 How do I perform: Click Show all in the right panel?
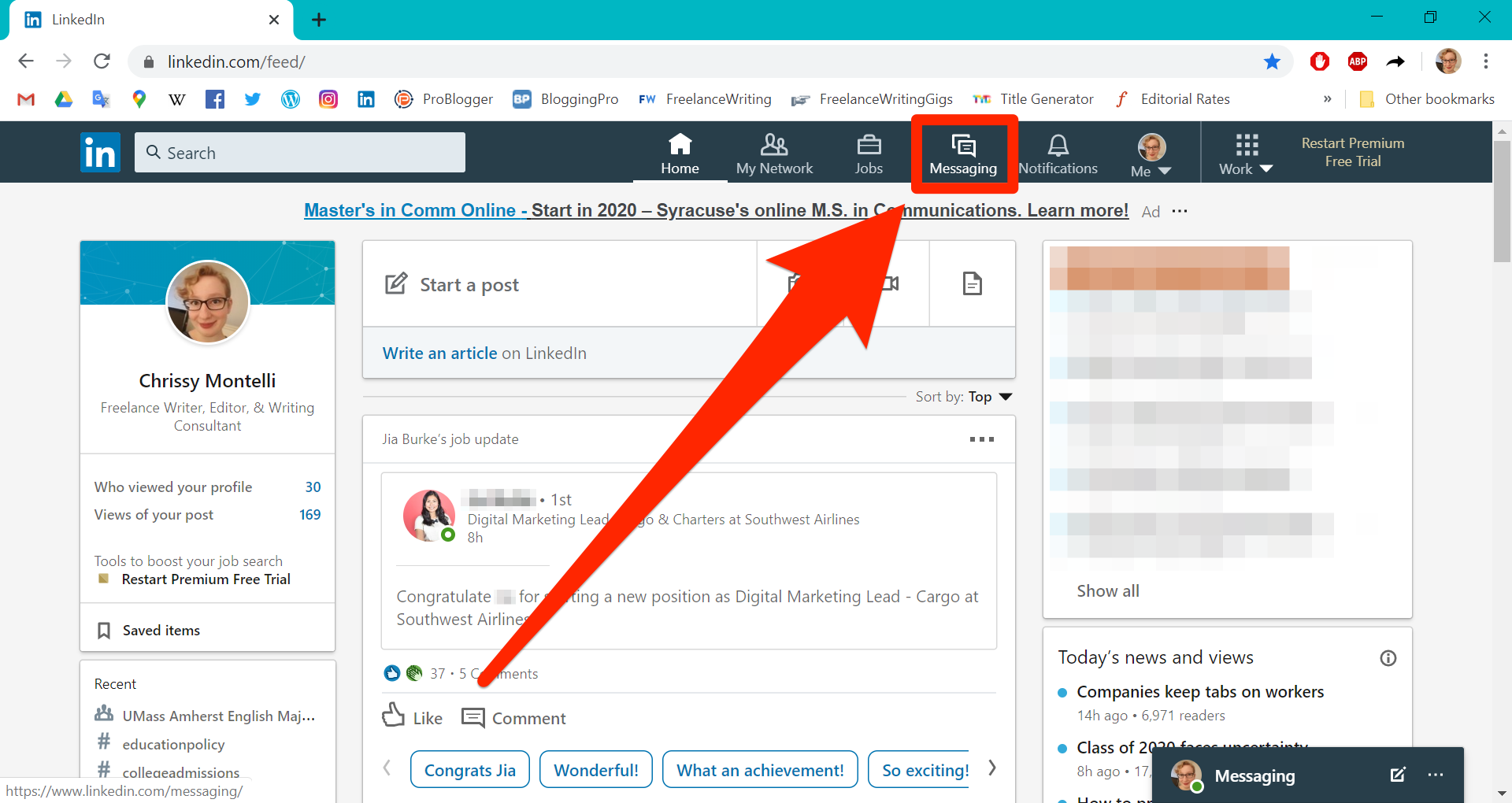point(1107,591)
